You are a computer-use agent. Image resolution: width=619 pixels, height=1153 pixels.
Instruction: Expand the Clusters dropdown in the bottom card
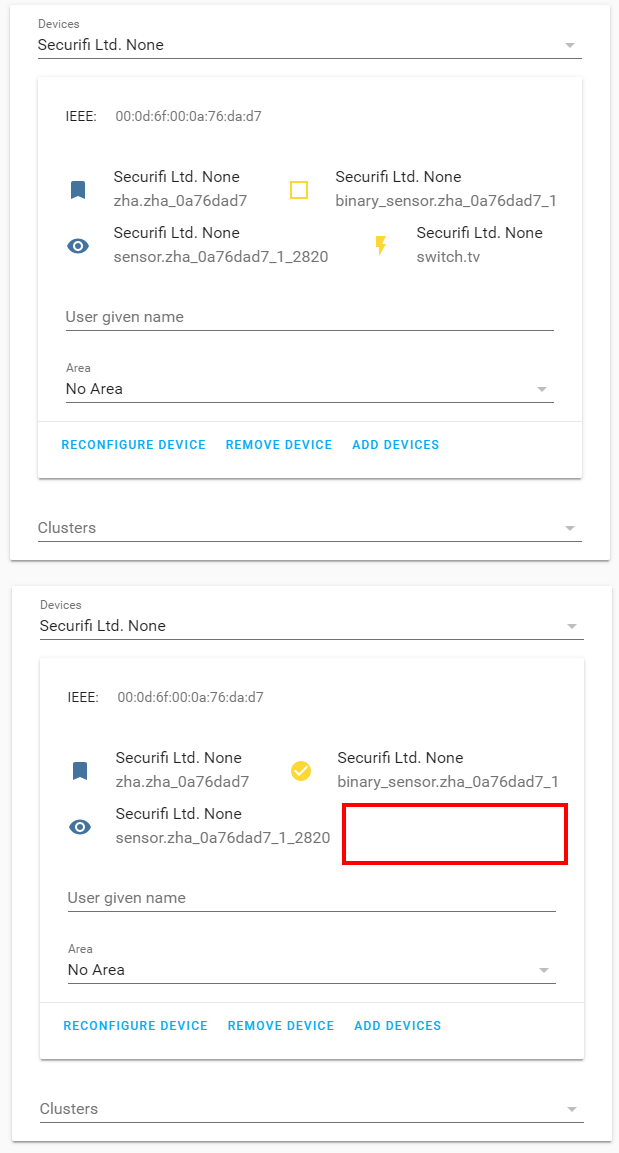tap(312, 1108)
